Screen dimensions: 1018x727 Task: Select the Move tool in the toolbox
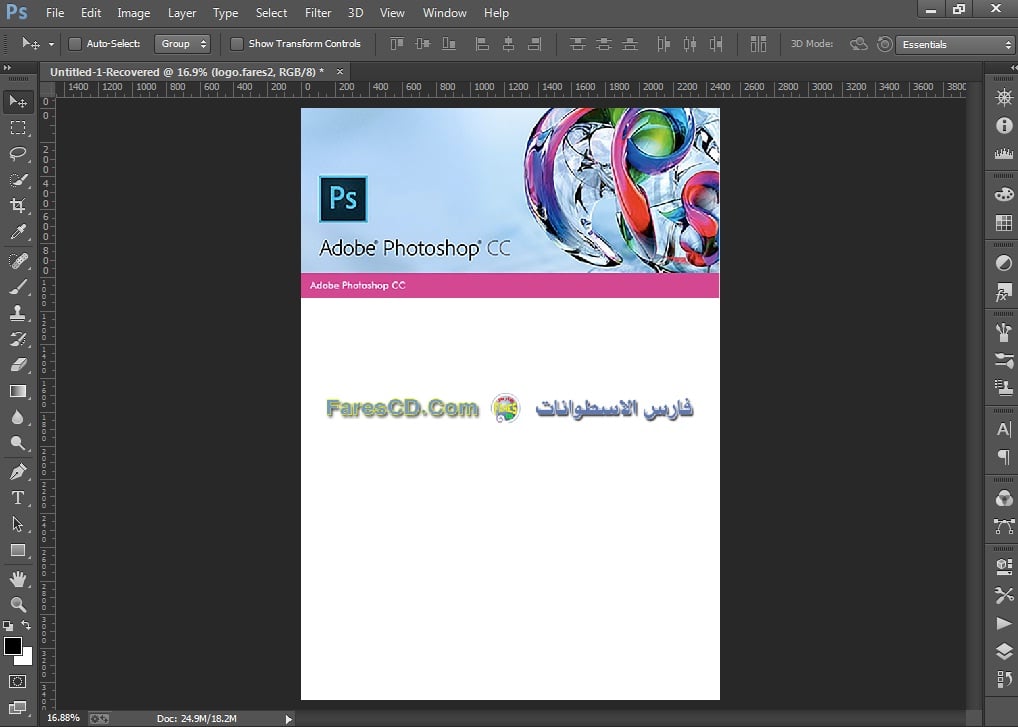click(x=18, y=101)
